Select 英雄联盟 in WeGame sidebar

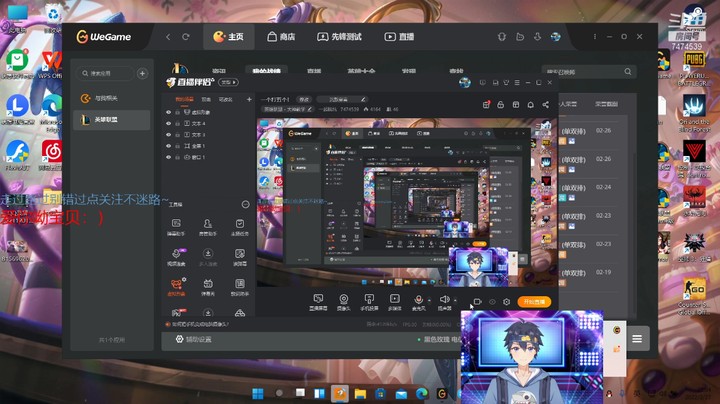112,120
